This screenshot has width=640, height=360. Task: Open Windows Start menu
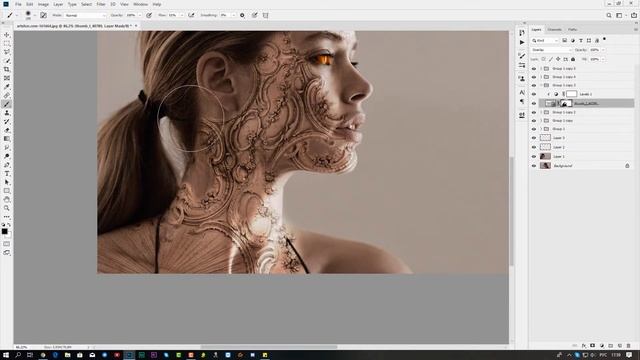[x=6, y=355]
